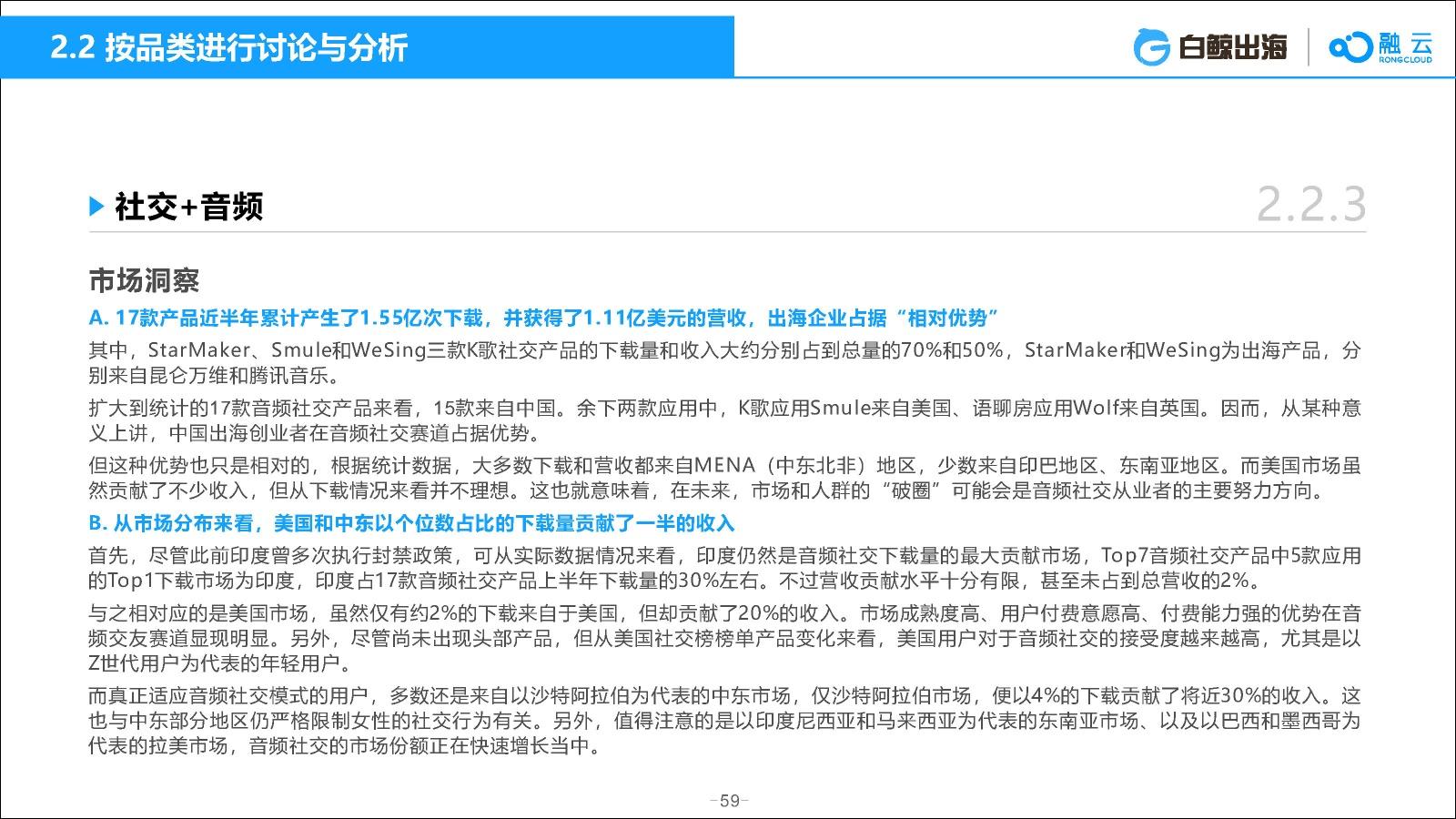Click the paragraph starting 与之相对应的是美国市场
This screenshot has height=819, width=1456.
tap(724, 638)
